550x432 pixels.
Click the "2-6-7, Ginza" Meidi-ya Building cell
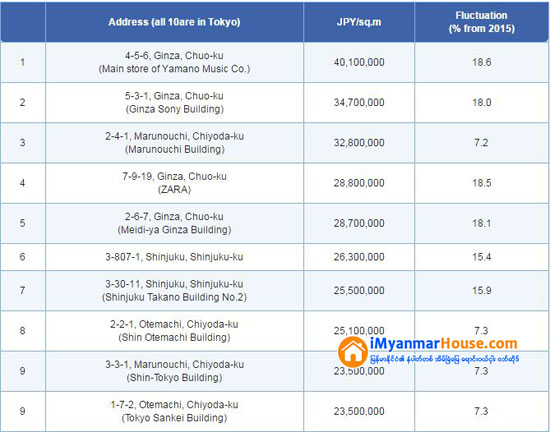click(x=174, y=223)
